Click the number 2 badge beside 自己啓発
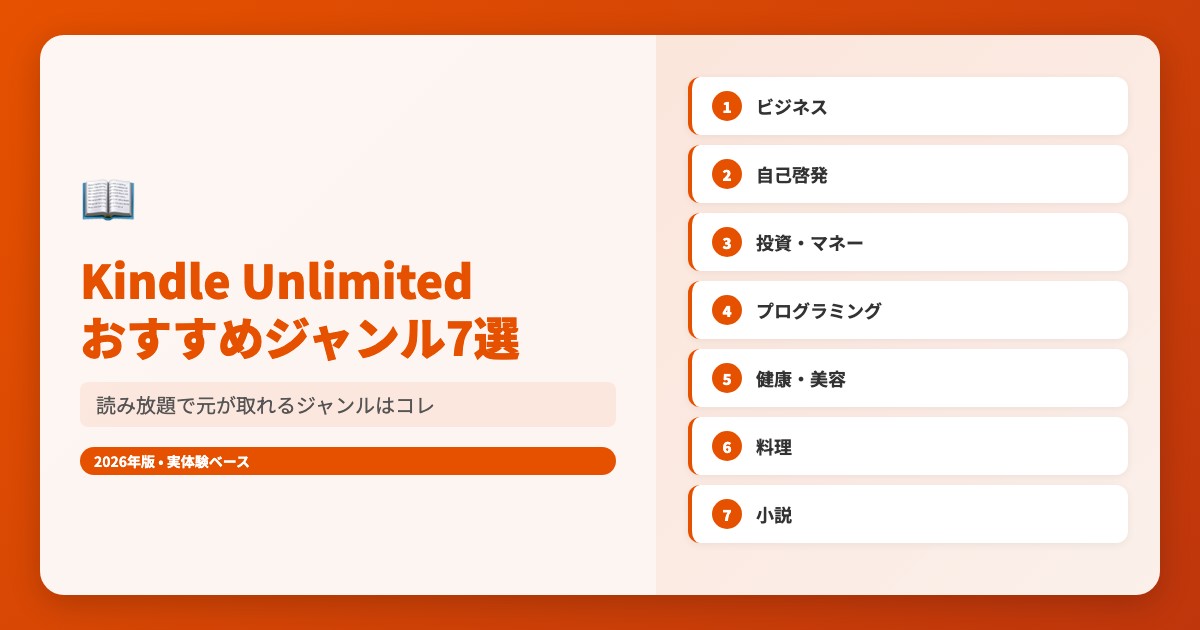 click(727, 174)
